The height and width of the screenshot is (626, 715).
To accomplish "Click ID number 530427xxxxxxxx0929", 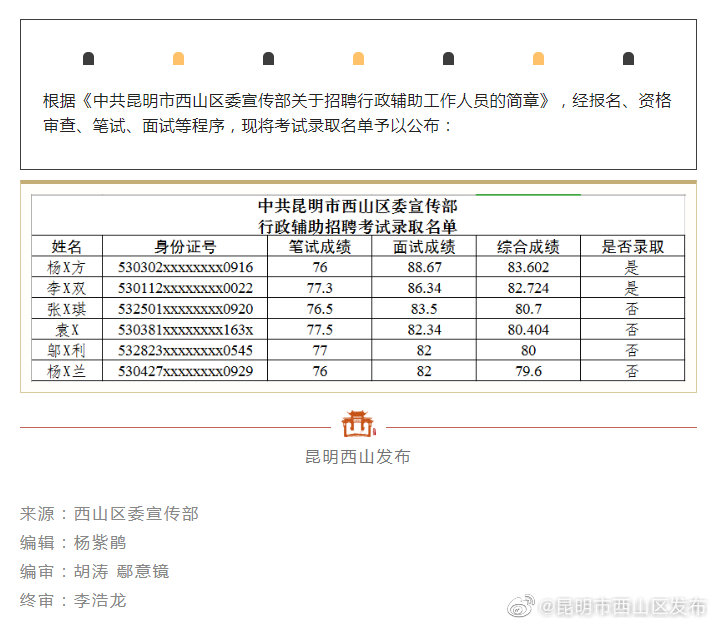I will [x=186, y=371].
